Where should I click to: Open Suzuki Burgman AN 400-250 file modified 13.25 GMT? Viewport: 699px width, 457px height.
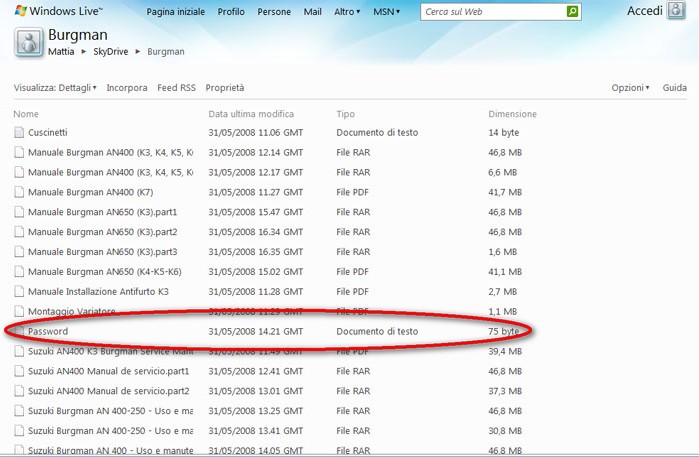tap(111, 411)
